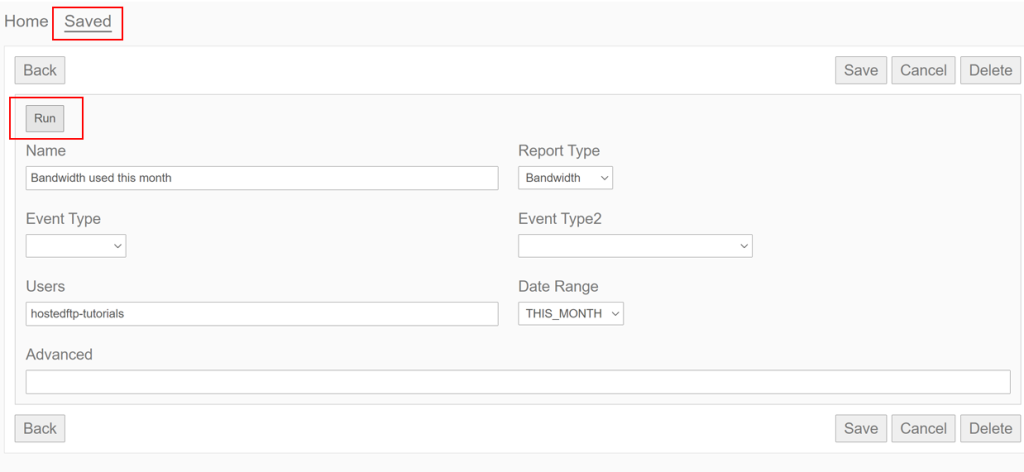Expand the Event Type2 dropdown
The image size is (1024, 472).
(635, 246)
